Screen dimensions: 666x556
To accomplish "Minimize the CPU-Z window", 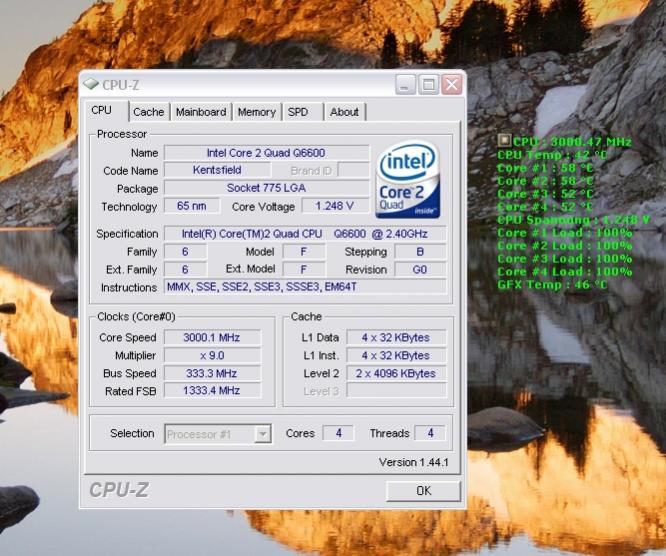I will [x=405, y=85].
